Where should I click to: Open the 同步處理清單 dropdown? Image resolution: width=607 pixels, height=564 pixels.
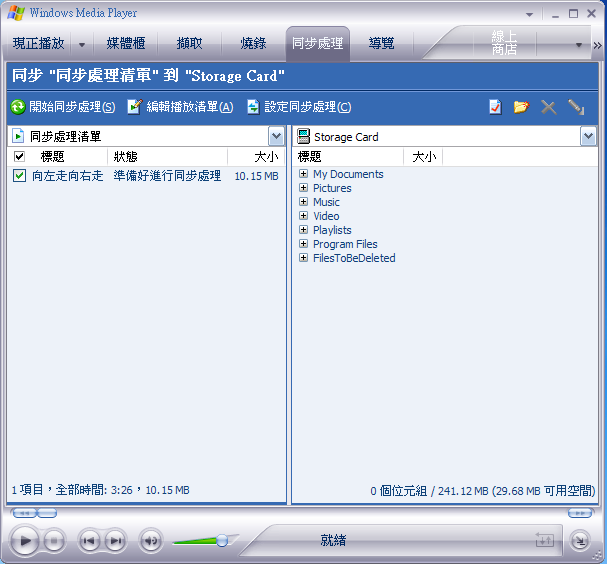[x=276, y=136]
